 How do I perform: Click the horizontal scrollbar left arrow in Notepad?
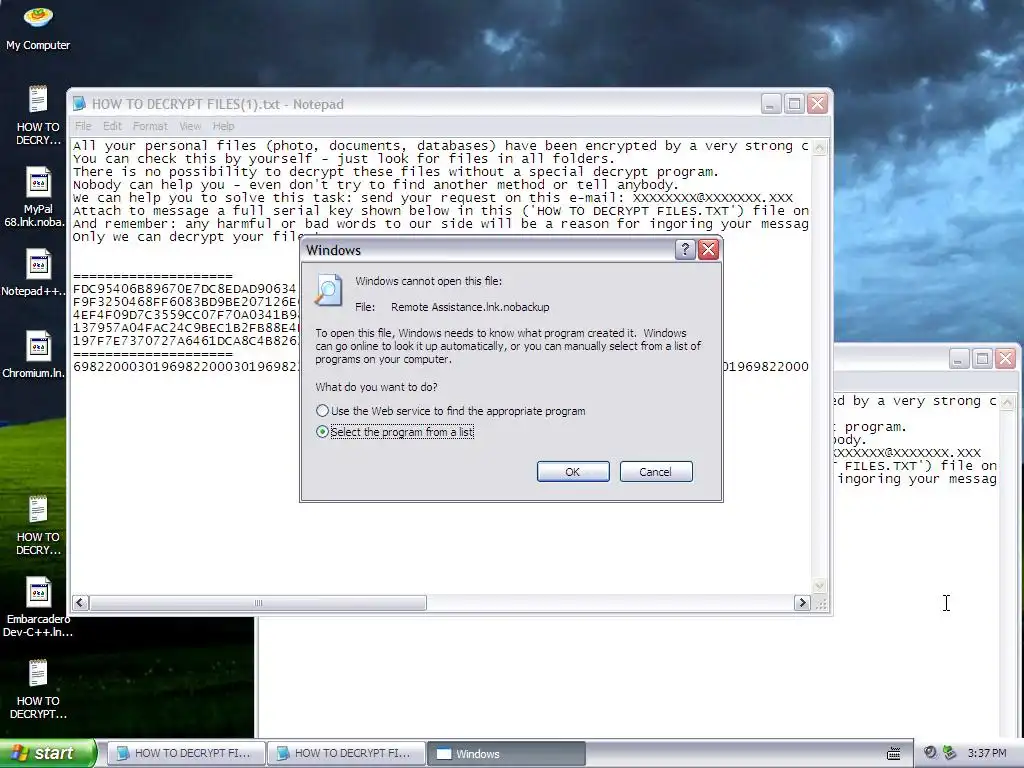click(x=80, y=603)
